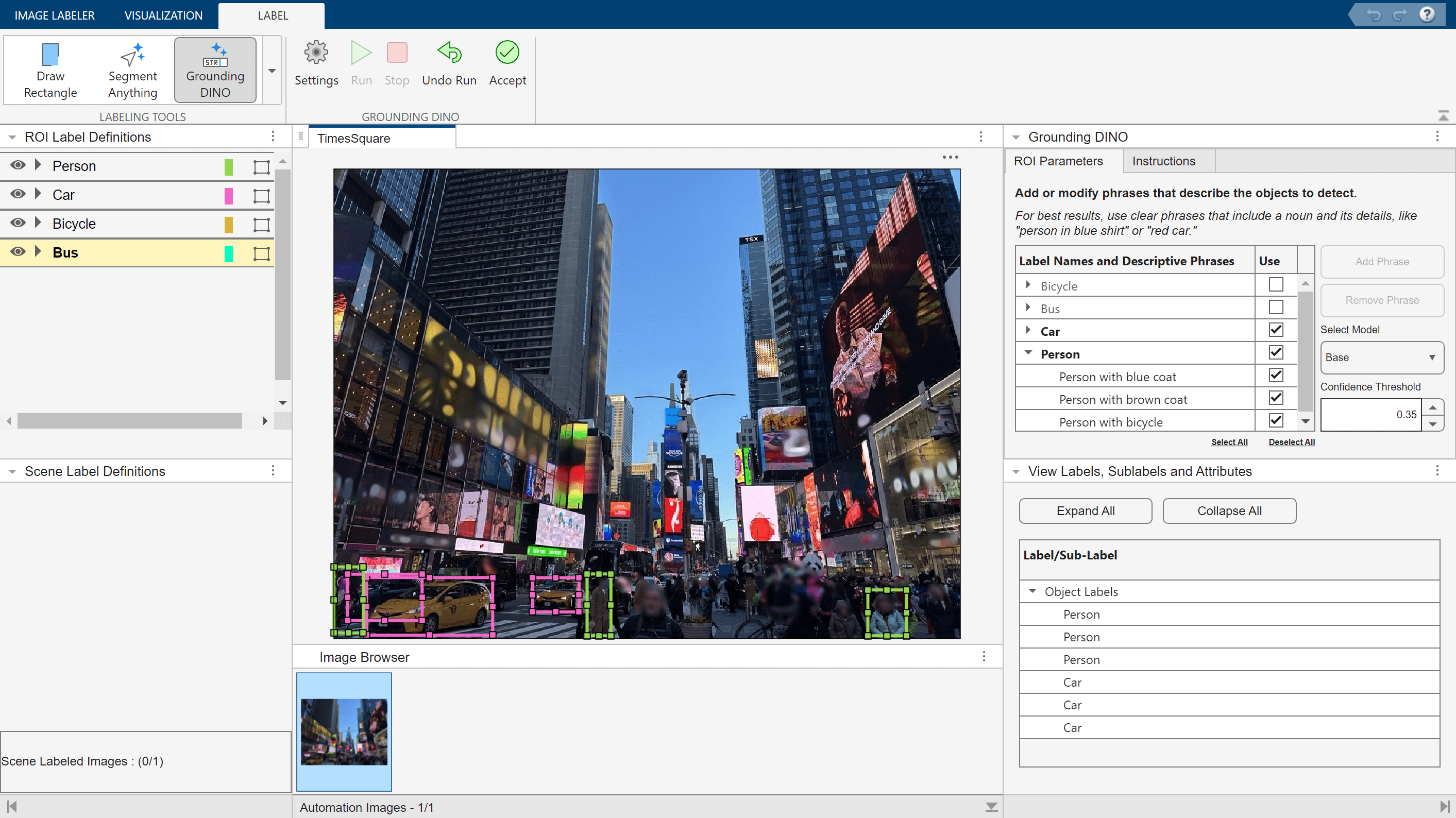Enable the Bicycle Use checkbox
The image size is (1456, 818).
coord(1275,285)
